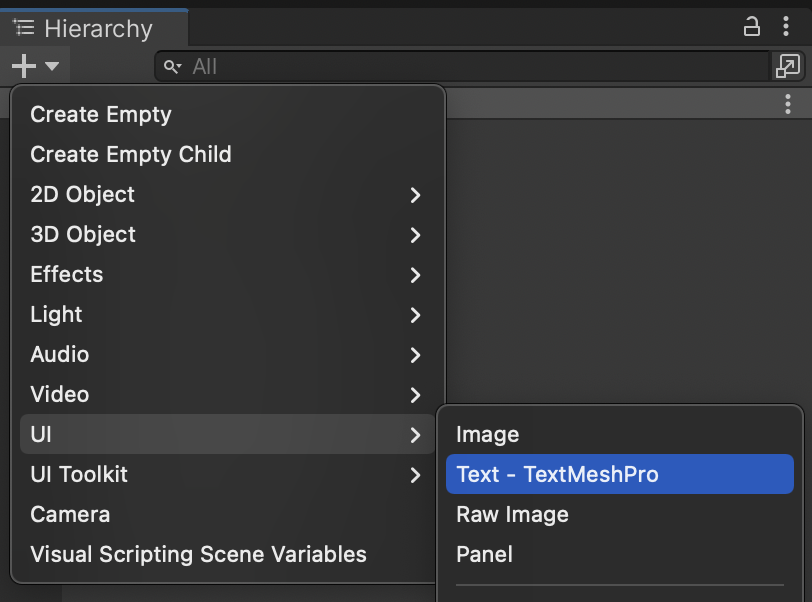Choose Create Empty from the menu
The image size is (812, 602).
101,115
